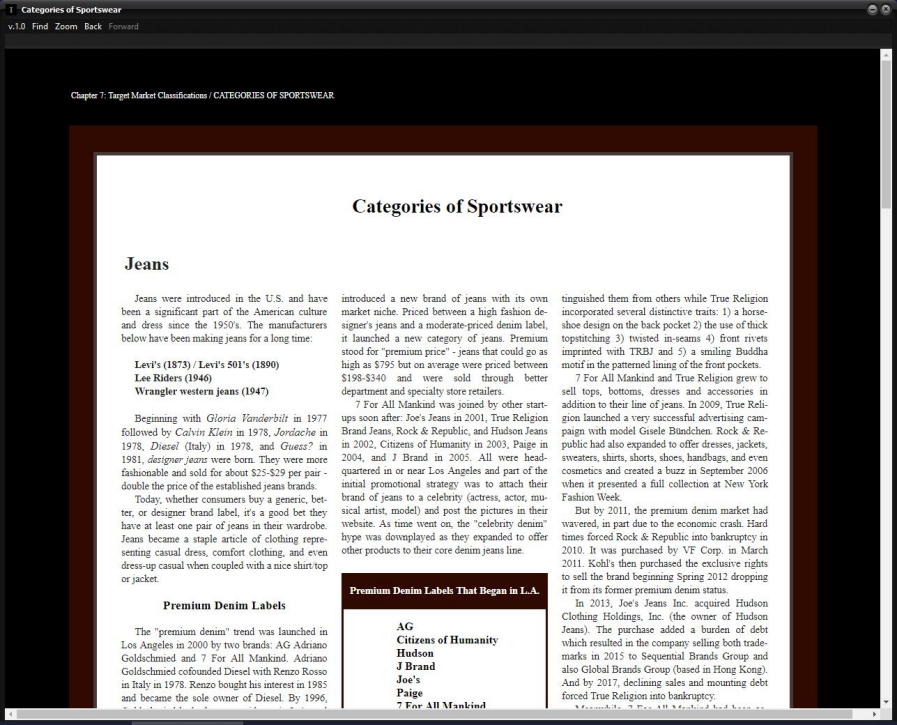Click 'Paige' in the denim labels list

click(x=410, y=693)
